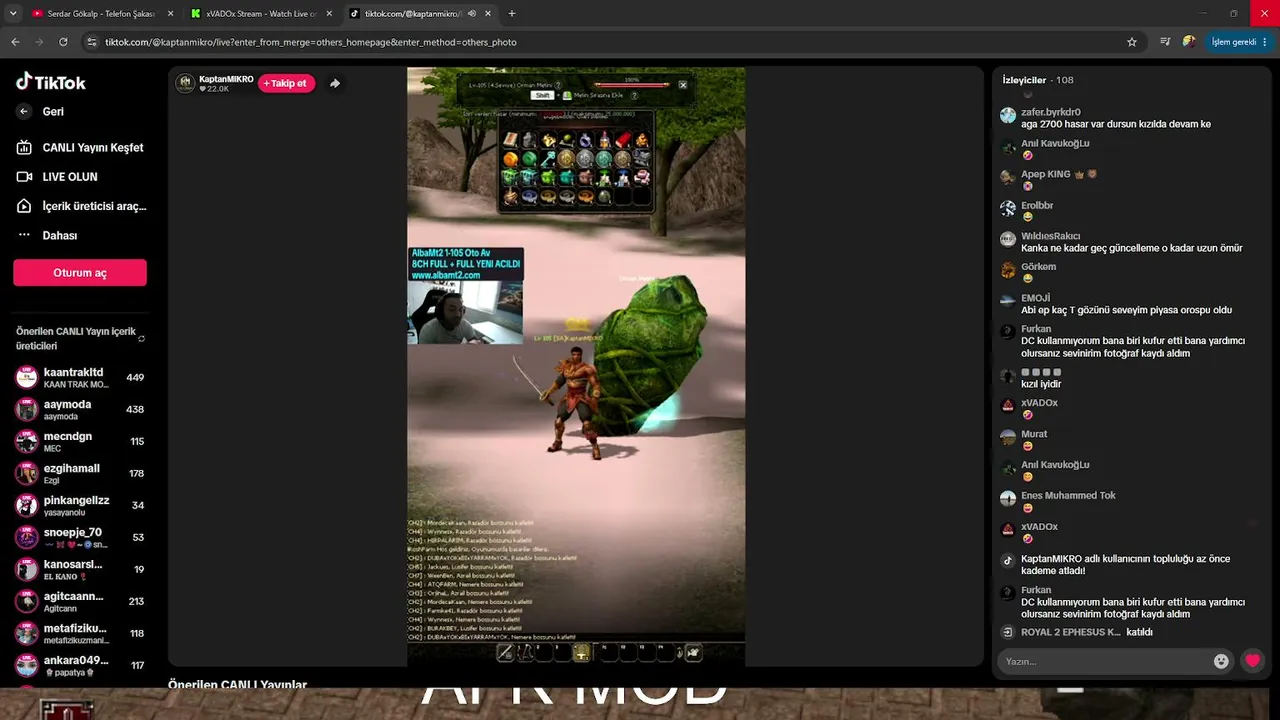Viewport: 1280px width, 720px height.
Task: Share the live stream
Action: 335,83
